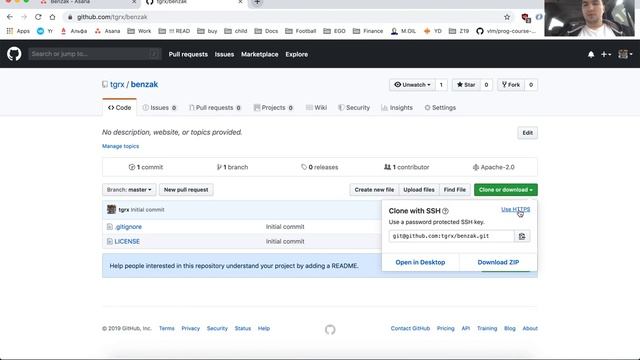Select the SSH clone URL field
The width and height of the screenshot is (640, 360).
[x=451, y=236]
